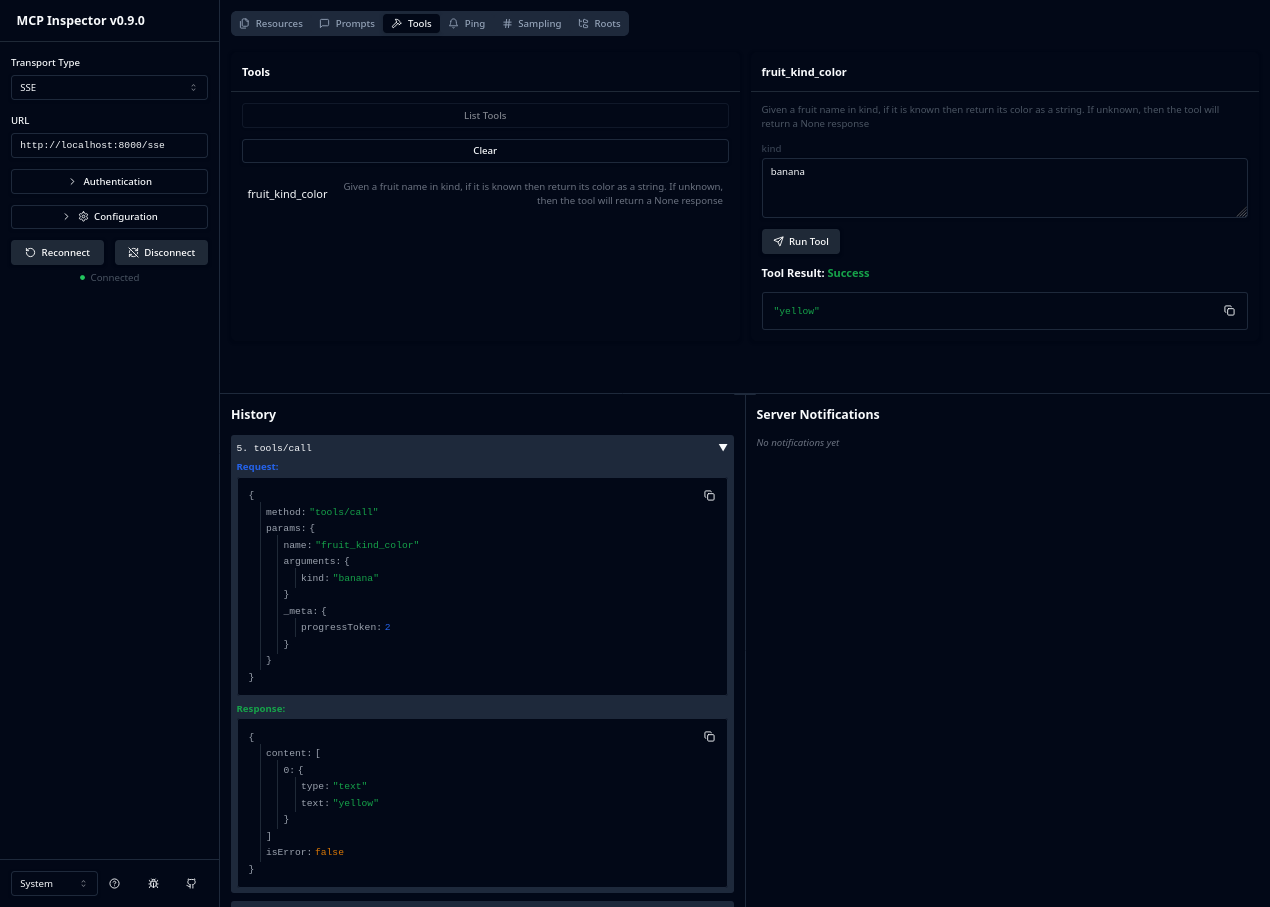Click the kind "banana" argument in Request

coord(356,578)
